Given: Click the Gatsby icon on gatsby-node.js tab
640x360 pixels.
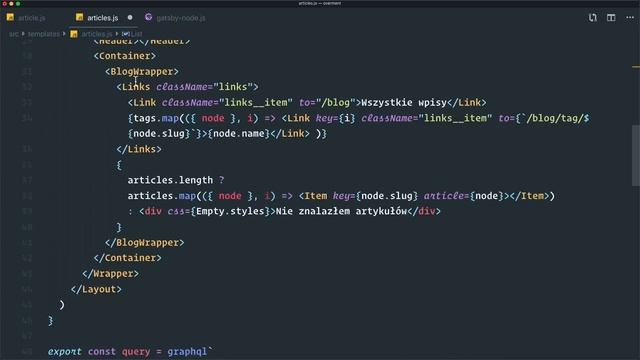Looking at the screenshot, I should pos(149,17).
